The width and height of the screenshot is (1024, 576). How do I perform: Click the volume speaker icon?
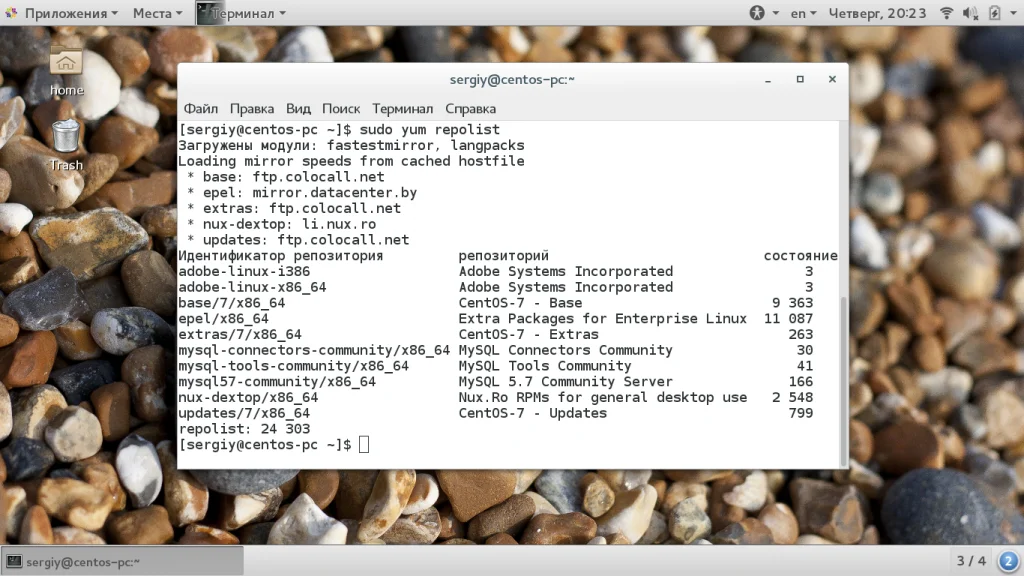point(970,13)
